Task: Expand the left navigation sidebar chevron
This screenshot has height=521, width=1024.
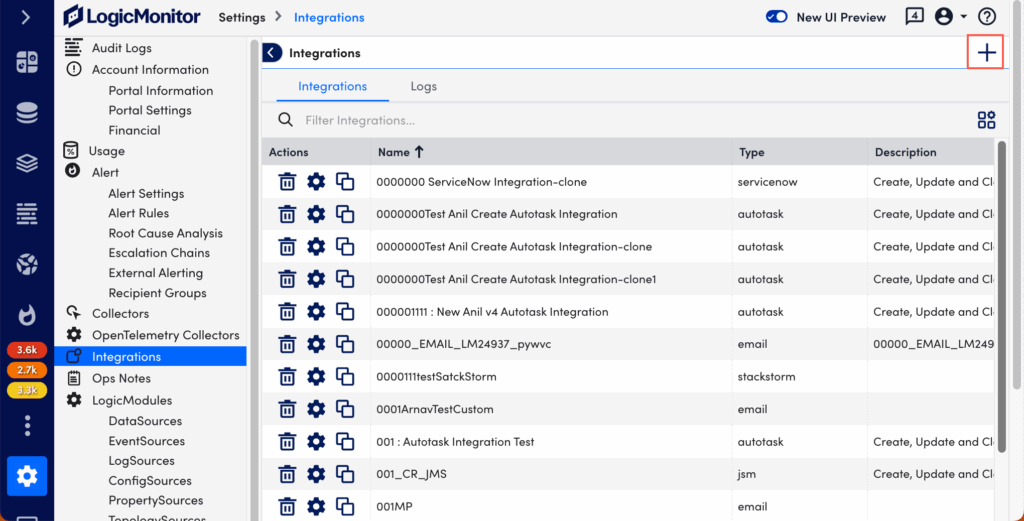Action: 26,17
